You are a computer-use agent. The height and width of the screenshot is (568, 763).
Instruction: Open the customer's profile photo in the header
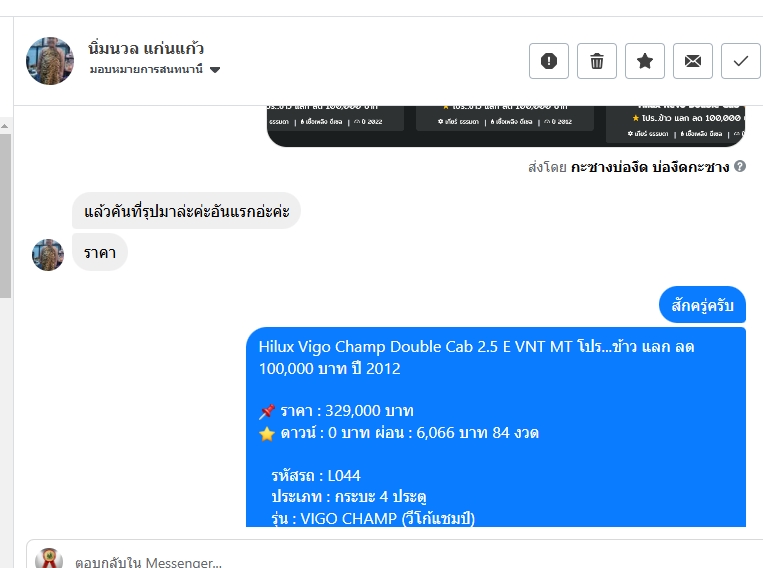tap(50, 61)
